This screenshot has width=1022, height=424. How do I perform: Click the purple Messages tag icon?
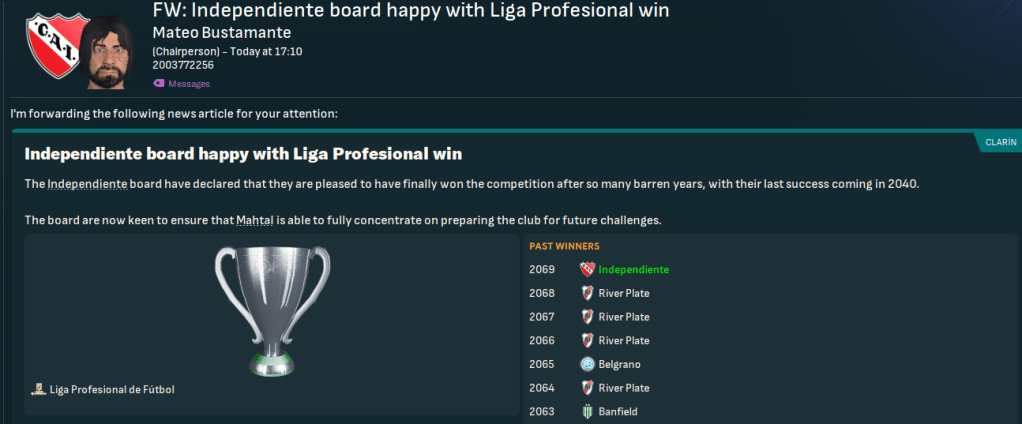[158, 84]
